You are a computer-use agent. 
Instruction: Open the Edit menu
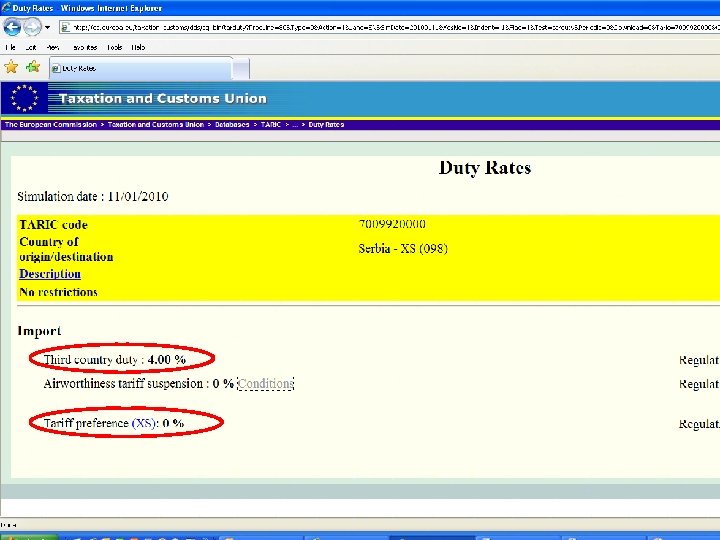pyautogui.click(x=31, y=47)
